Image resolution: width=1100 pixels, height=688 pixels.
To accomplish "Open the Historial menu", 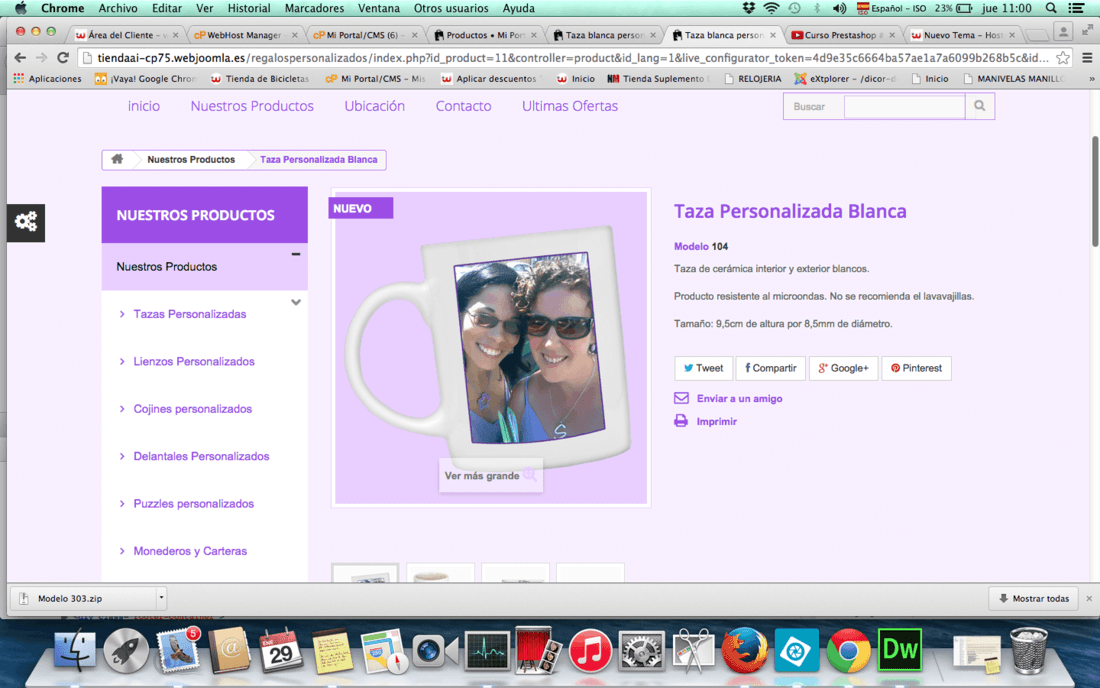I will (248, 8).
